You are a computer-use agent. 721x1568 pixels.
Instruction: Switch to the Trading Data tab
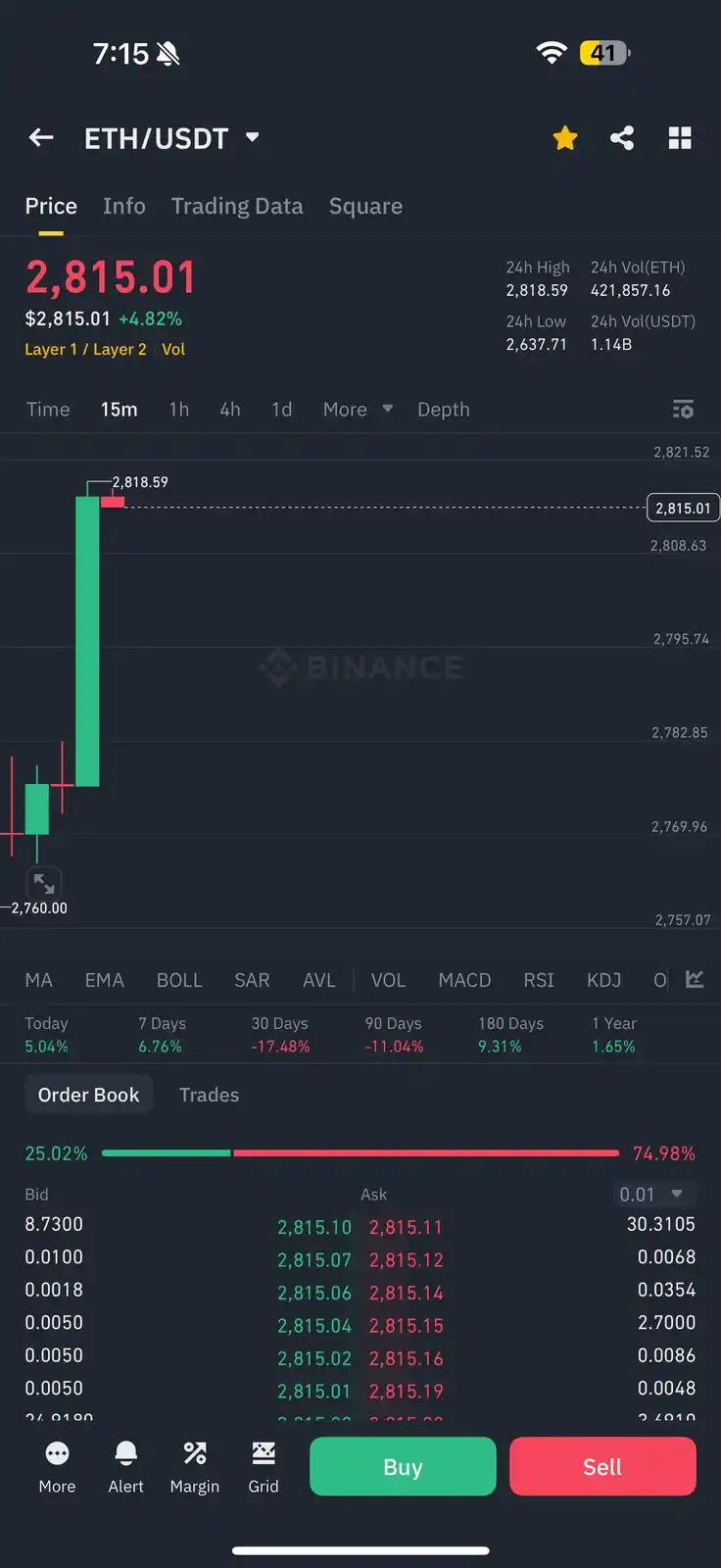(237, 206)
